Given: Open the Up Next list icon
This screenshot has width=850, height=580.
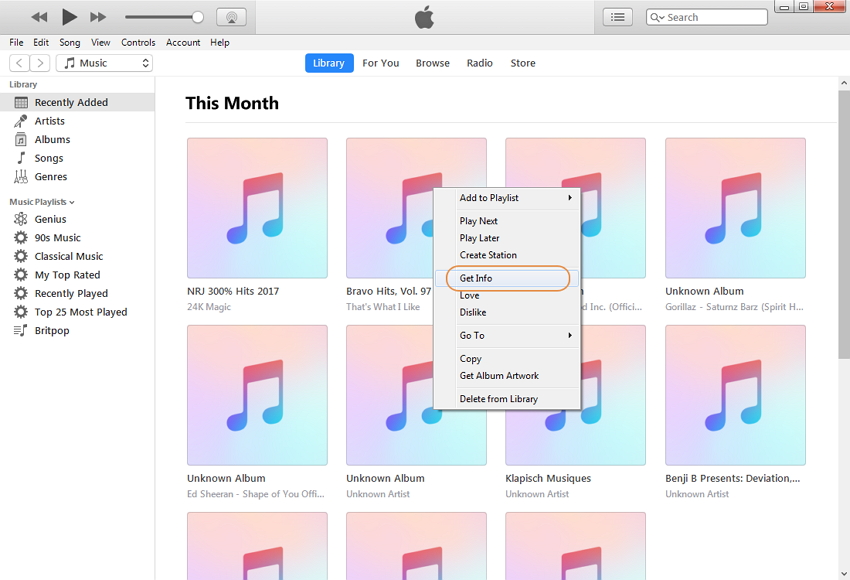Looking at the screenshot, I should tap(619, 17).
